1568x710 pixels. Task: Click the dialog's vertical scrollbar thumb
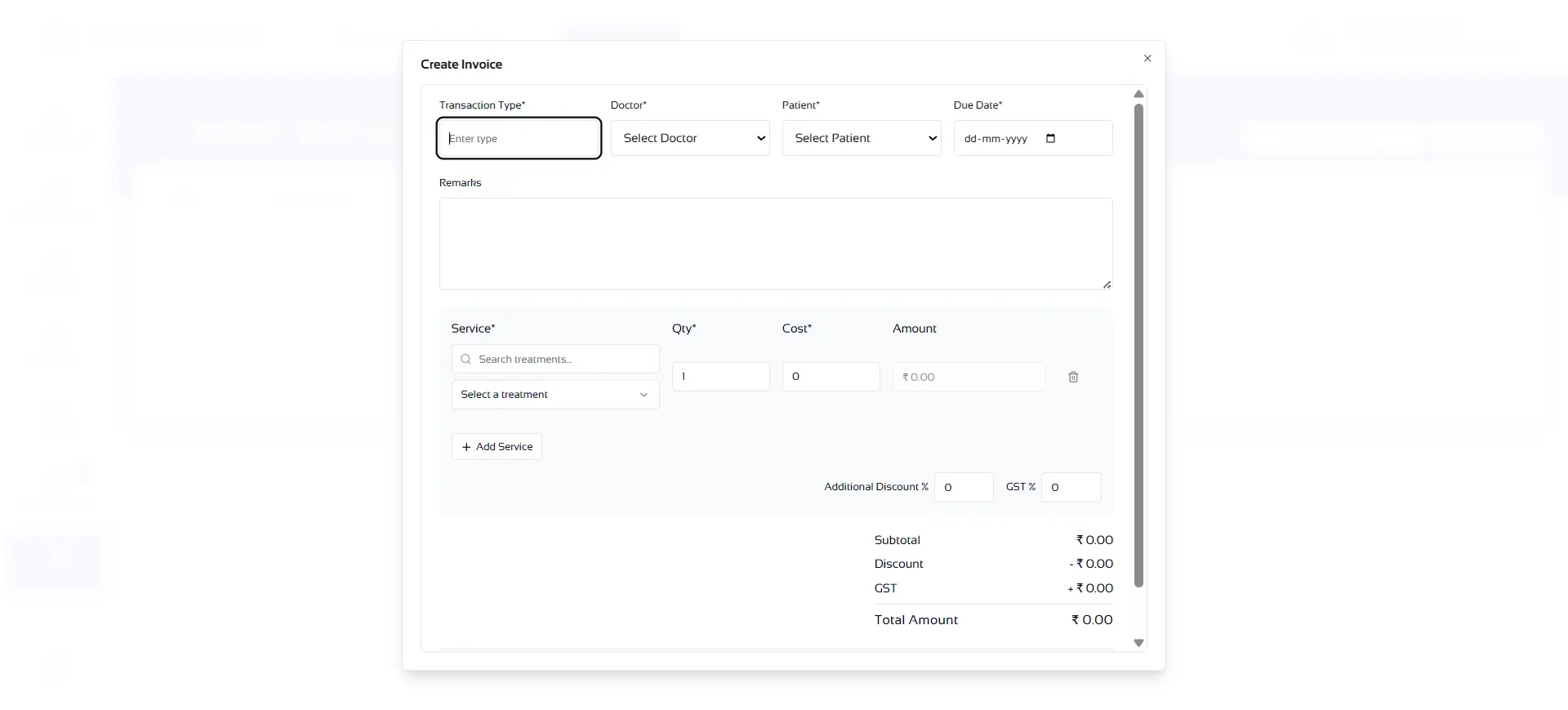tap(1138, 343)
